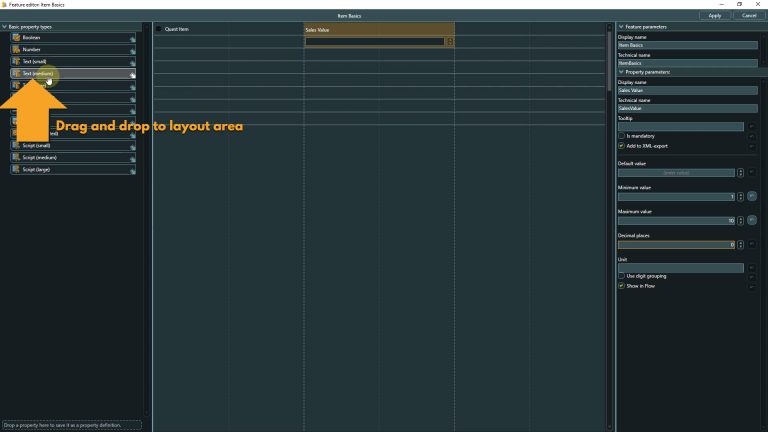Click the Sales Value column header

(379, 29)
